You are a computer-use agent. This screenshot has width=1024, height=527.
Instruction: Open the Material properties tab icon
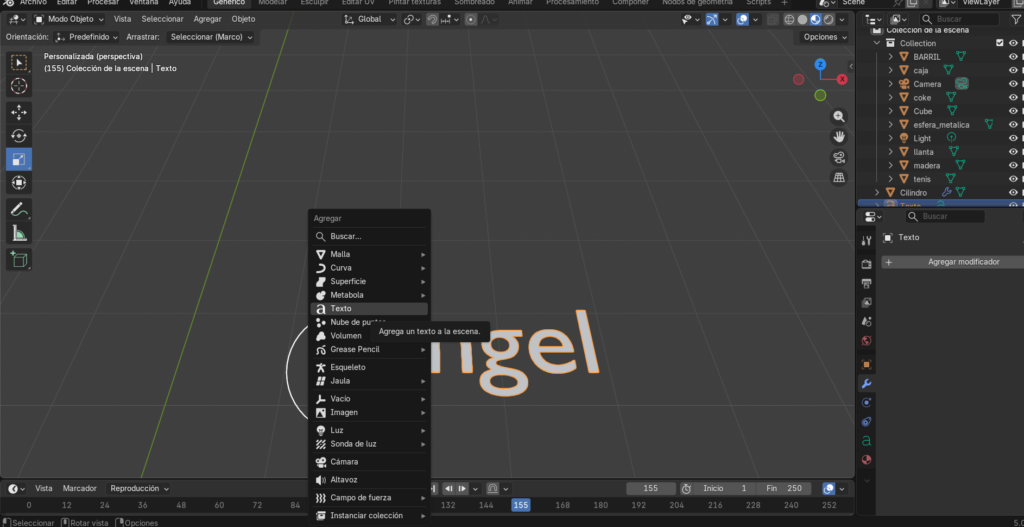(866, 460)
